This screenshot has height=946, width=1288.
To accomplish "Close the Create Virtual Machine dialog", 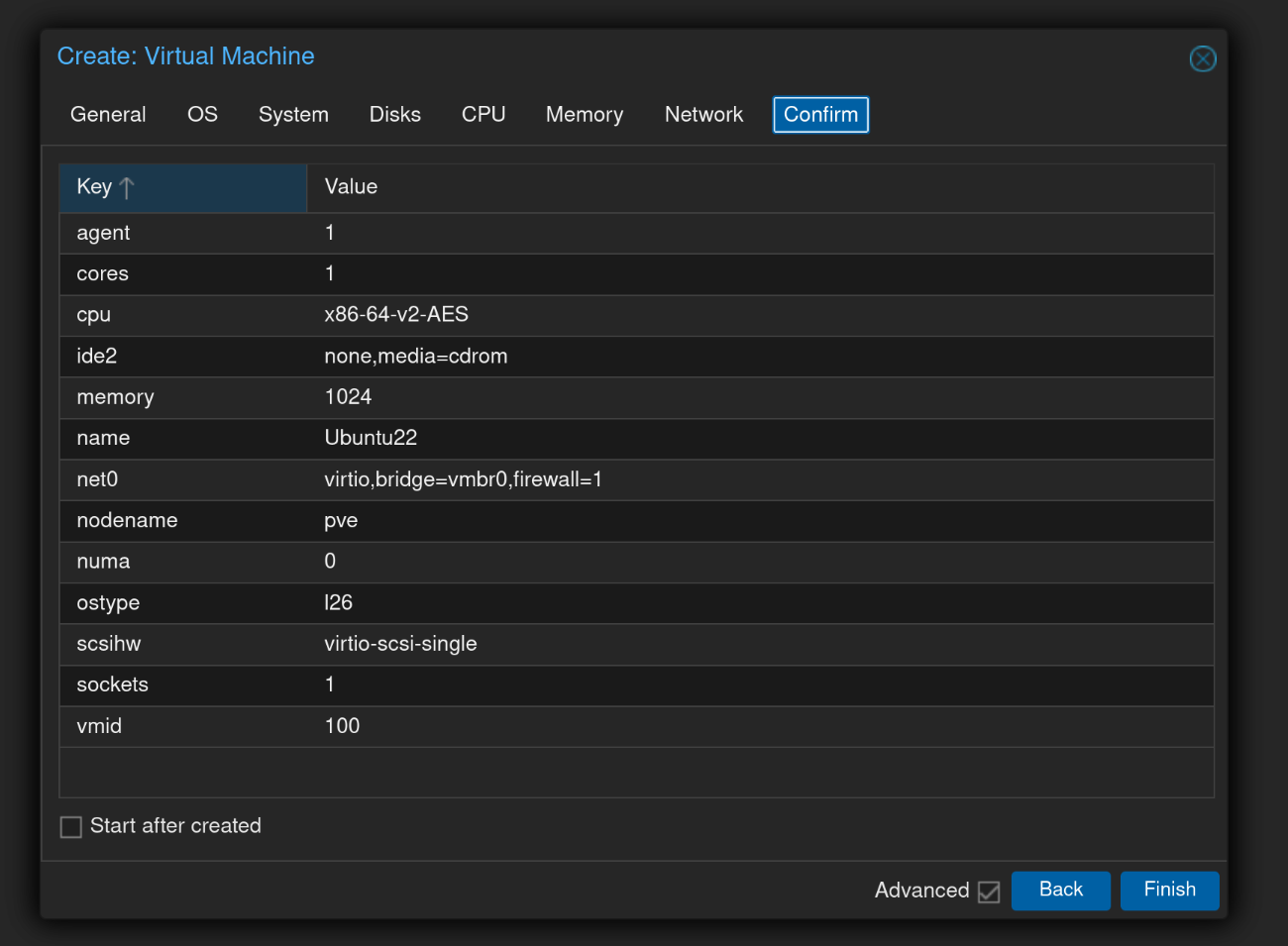I will coord(1203,59).
